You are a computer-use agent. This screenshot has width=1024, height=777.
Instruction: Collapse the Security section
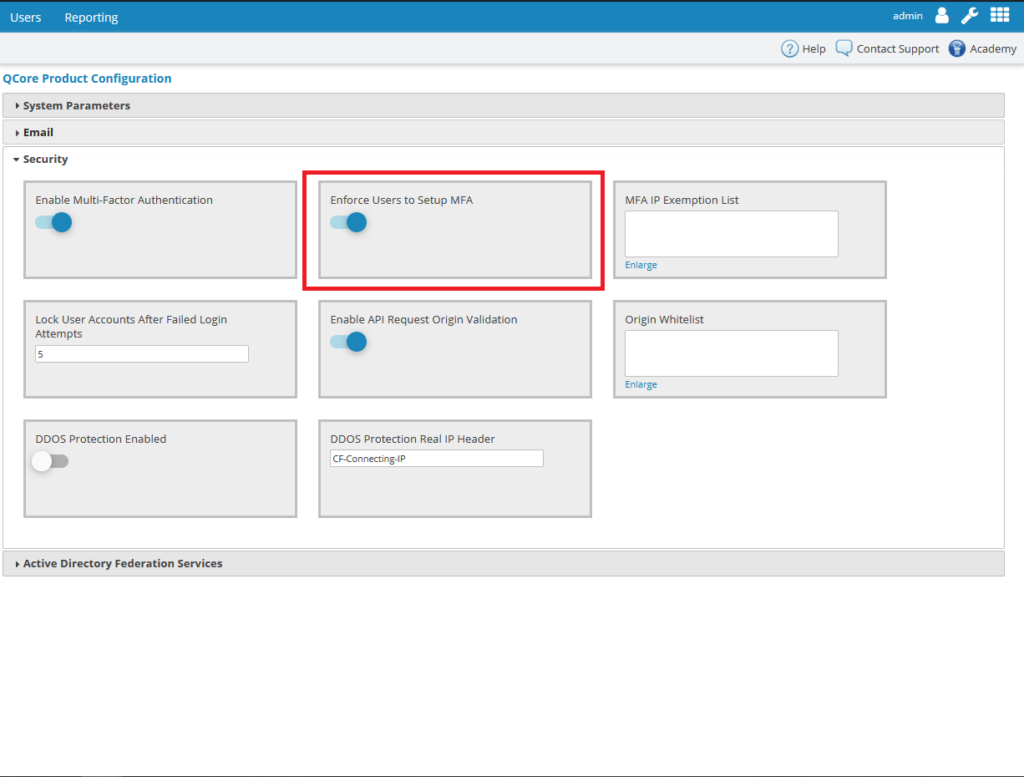coord(45,159)
